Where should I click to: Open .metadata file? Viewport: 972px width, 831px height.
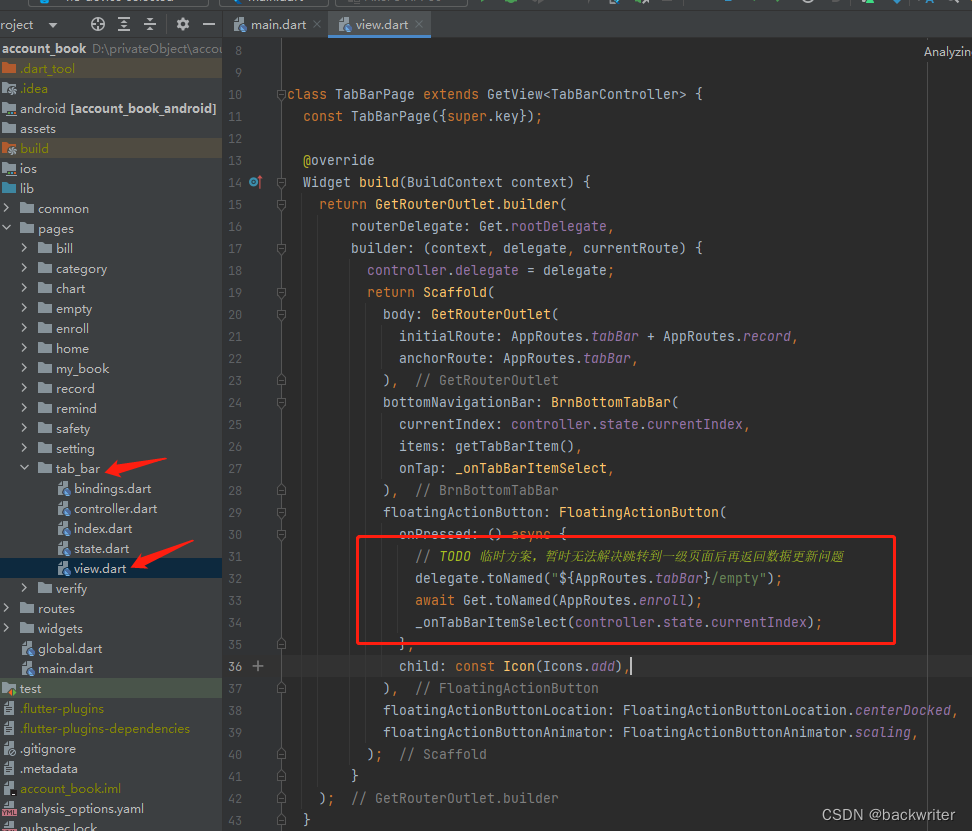[111, 768]
